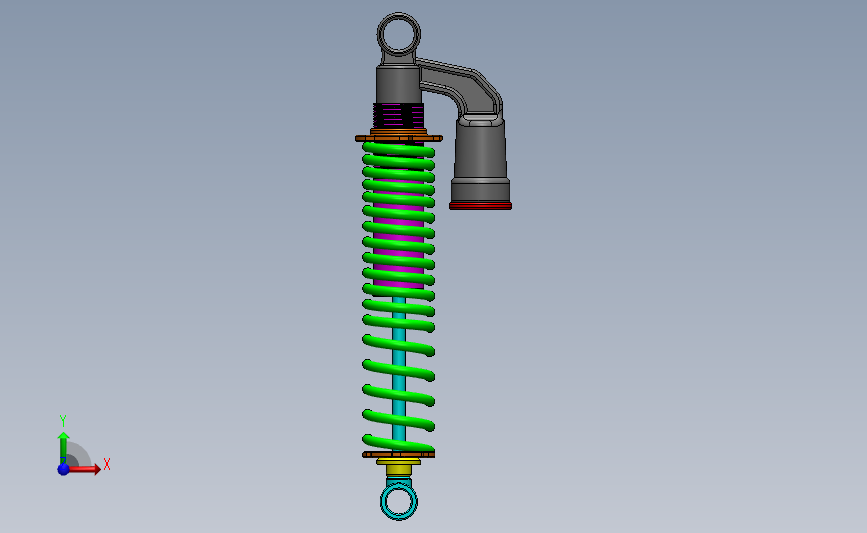Select the angled gray bridge arm to reservoir

462,86
